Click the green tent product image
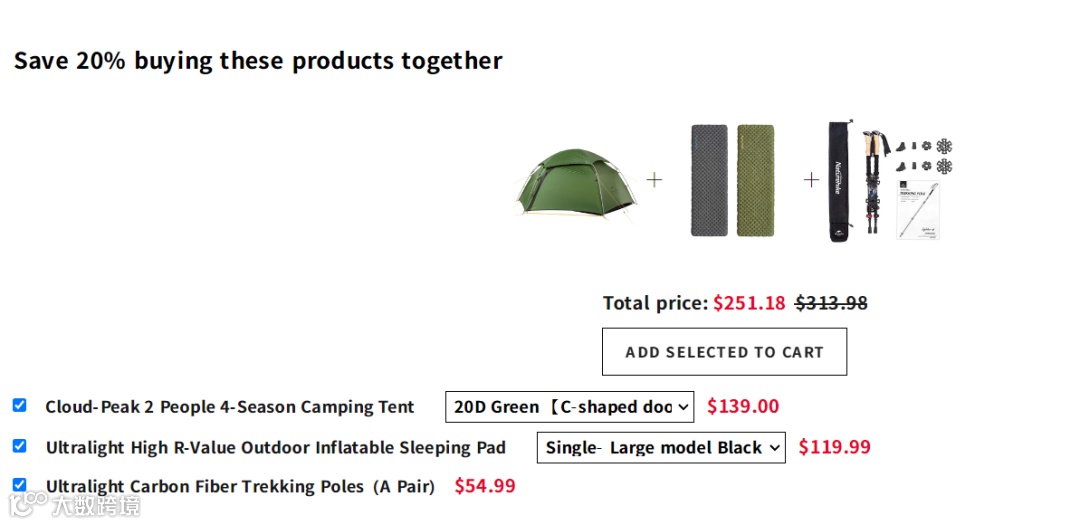 coord(576,182)
